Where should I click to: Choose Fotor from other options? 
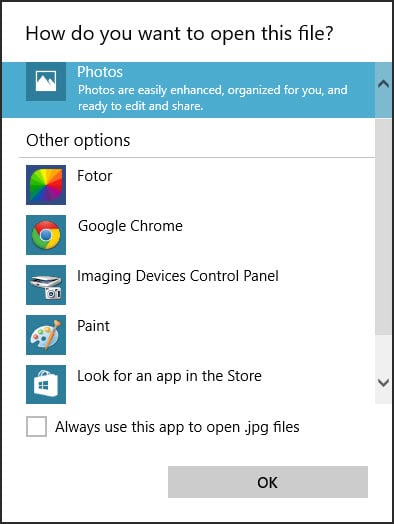coord(95,176)
